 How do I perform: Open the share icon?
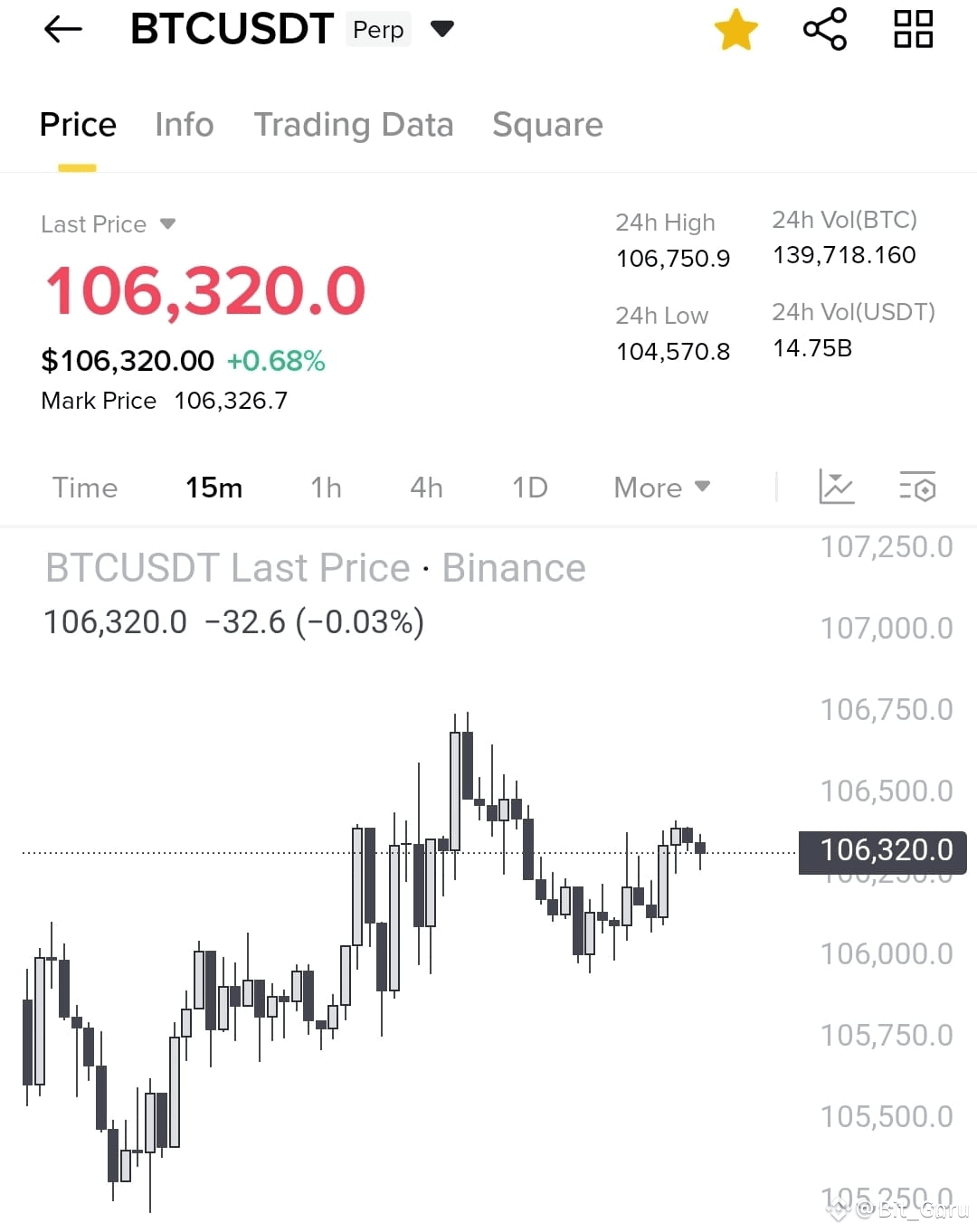click(x=825, y=29)
